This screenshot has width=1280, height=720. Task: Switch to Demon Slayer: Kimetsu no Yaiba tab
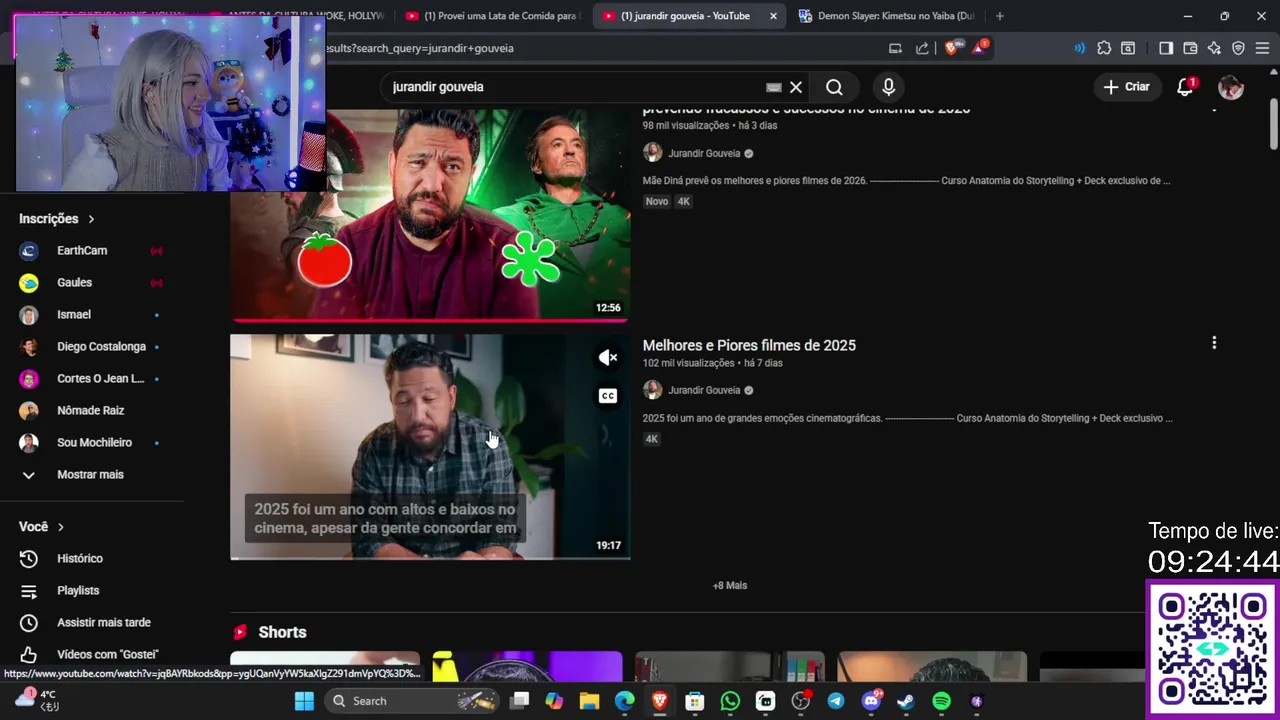pos(886,16)
